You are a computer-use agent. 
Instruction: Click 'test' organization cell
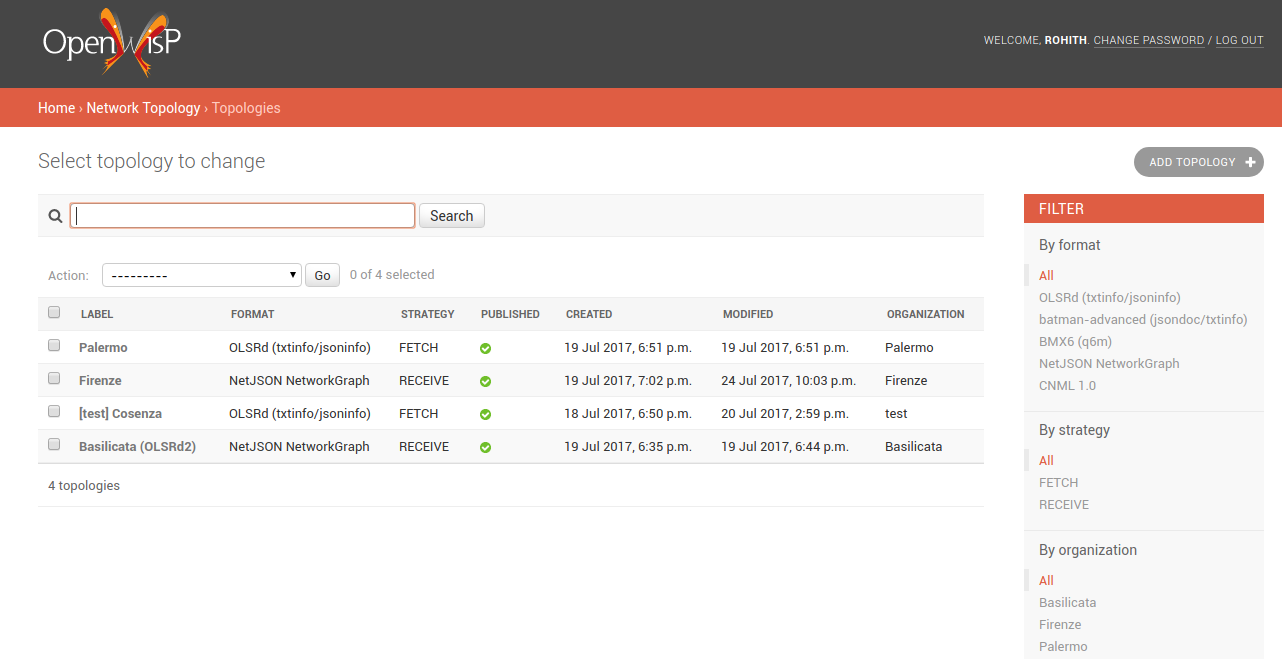click(896, 414)
